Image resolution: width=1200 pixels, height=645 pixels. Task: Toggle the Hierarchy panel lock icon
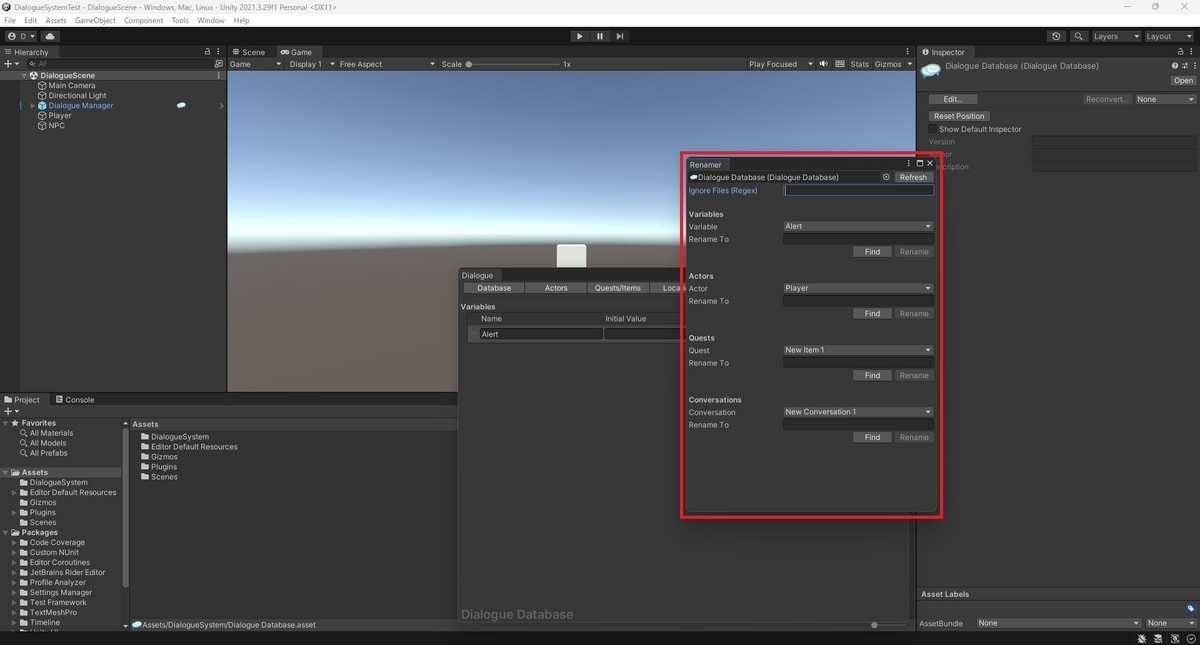208,52
